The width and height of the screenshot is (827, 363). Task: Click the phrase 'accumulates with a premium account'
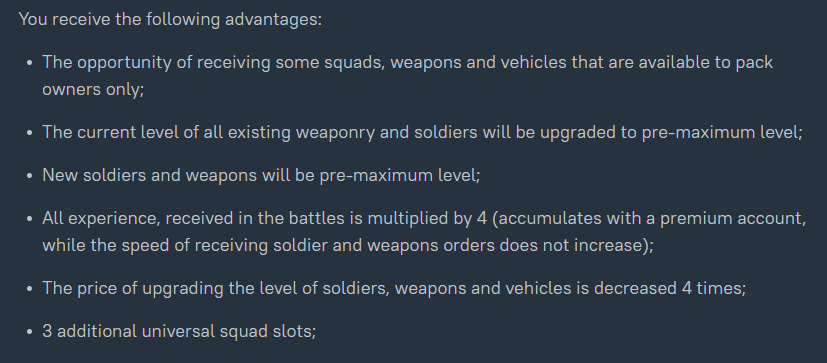pos(649,218)
